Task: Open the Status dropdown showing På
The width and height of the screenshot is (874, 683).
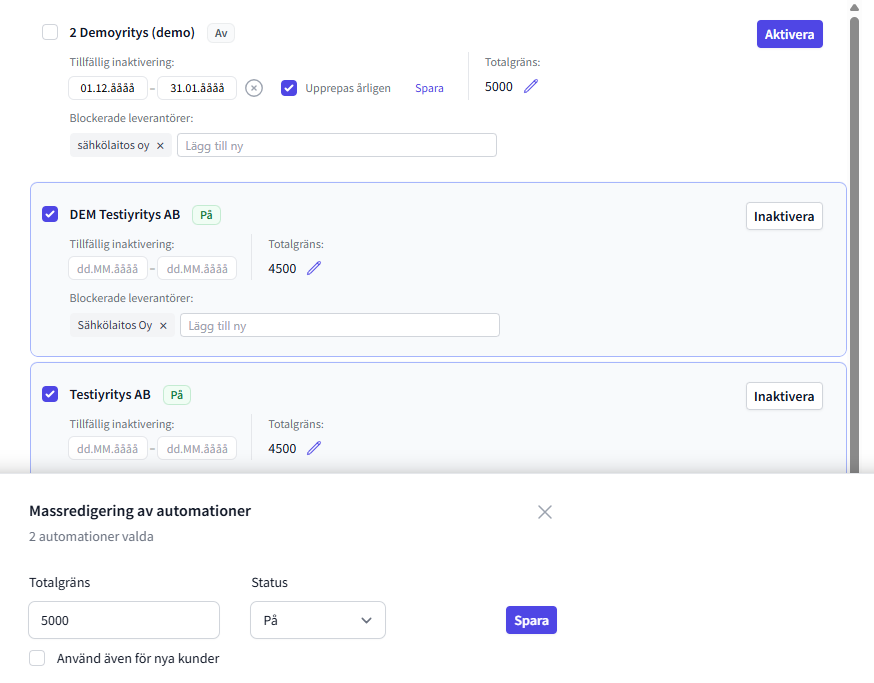Action: click(x=318, y=620)
